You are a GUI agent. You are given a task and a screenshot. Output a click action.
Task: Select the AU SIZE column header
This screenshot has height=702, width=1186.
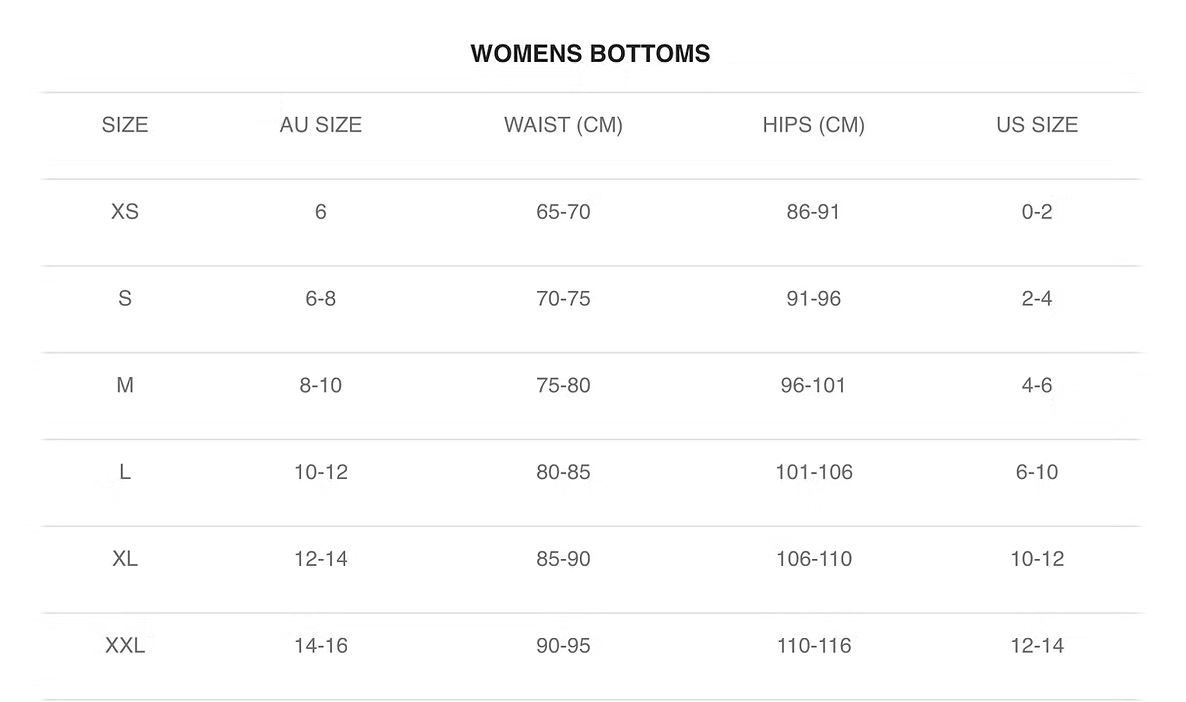tap(321, 125)
